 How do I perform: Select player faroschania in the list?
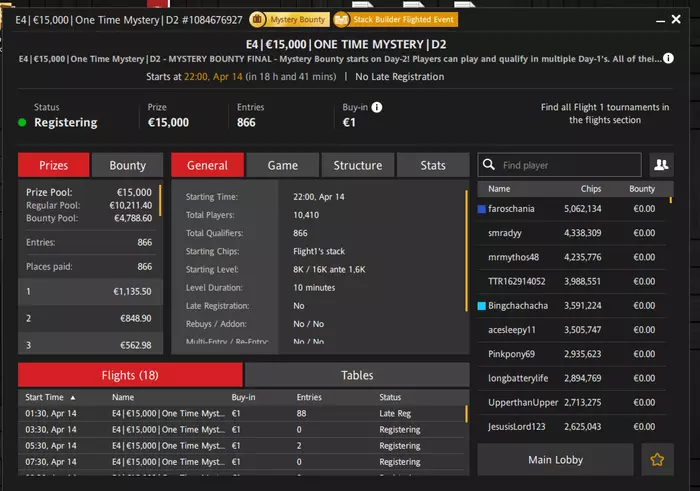pos(572,209)
